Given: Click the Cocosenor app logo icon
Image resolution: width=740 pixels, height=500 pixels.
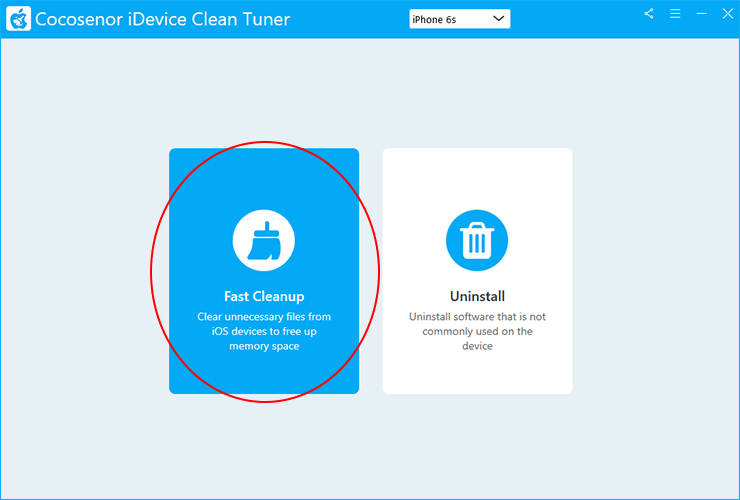Looking at the screenshot, I should pos(18,19).
